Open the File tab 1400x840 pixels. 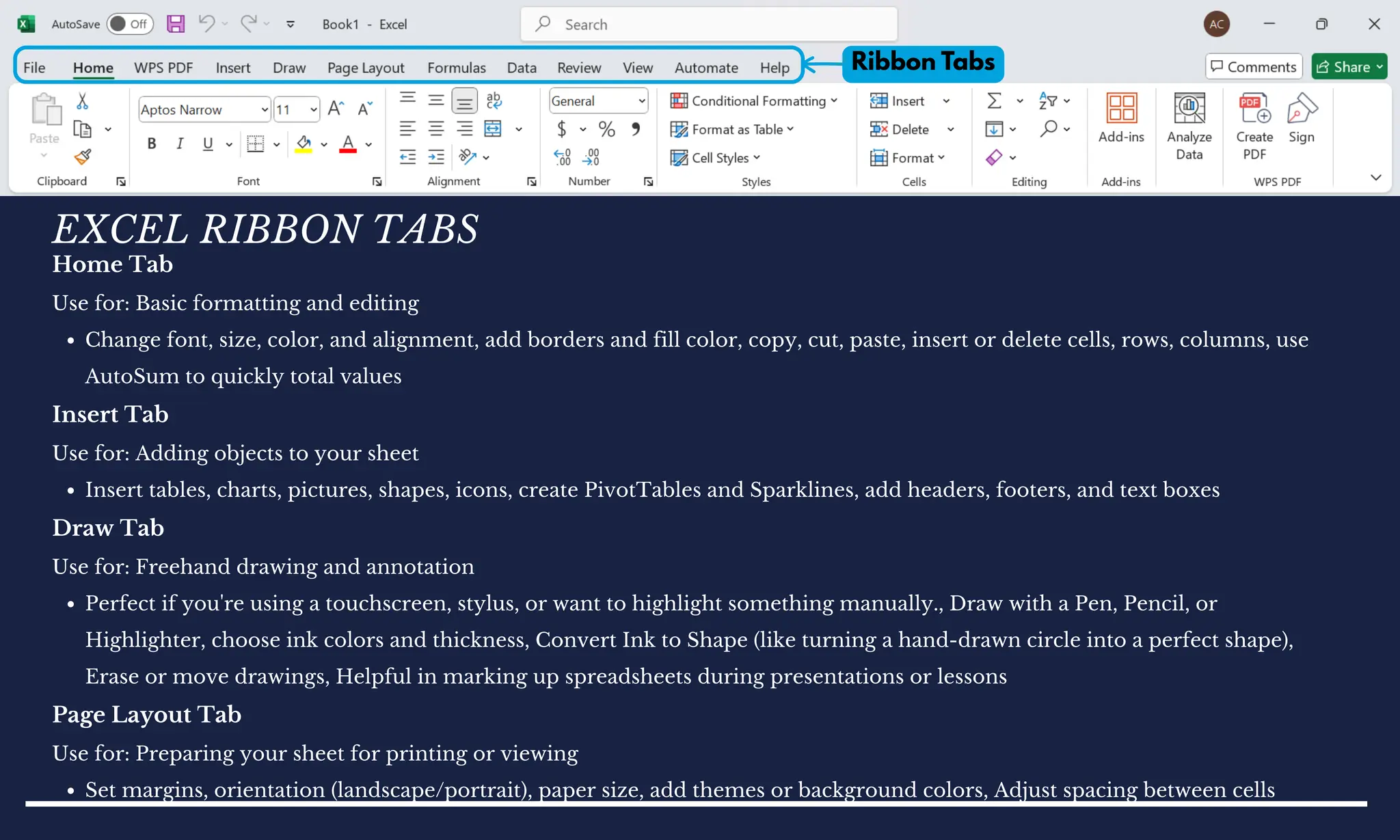(x=34, y=67)
